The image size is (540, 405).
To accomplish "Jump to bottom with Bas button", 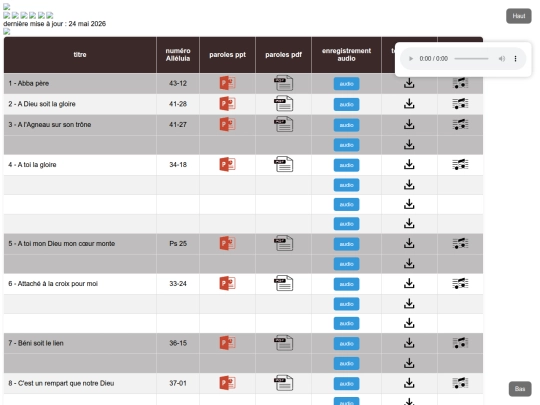I will [520, 389].
